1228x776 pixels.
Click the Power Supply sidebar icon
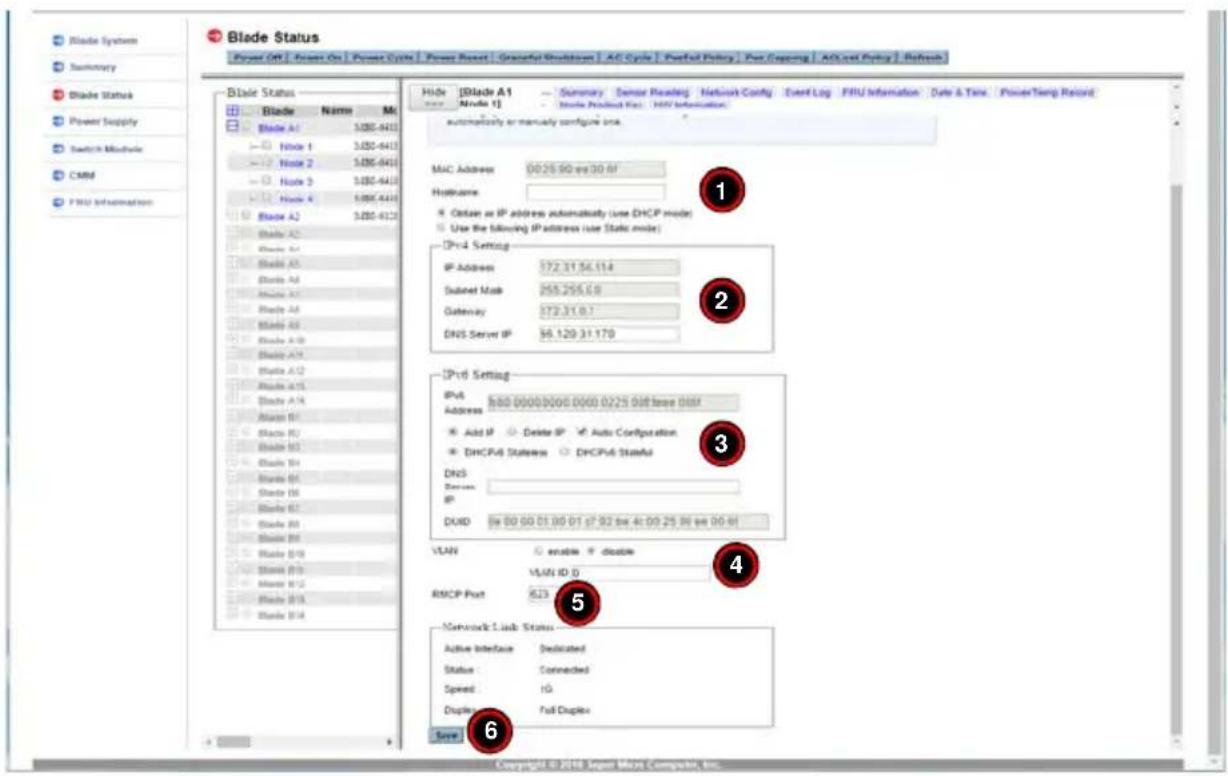pos(57,121)
